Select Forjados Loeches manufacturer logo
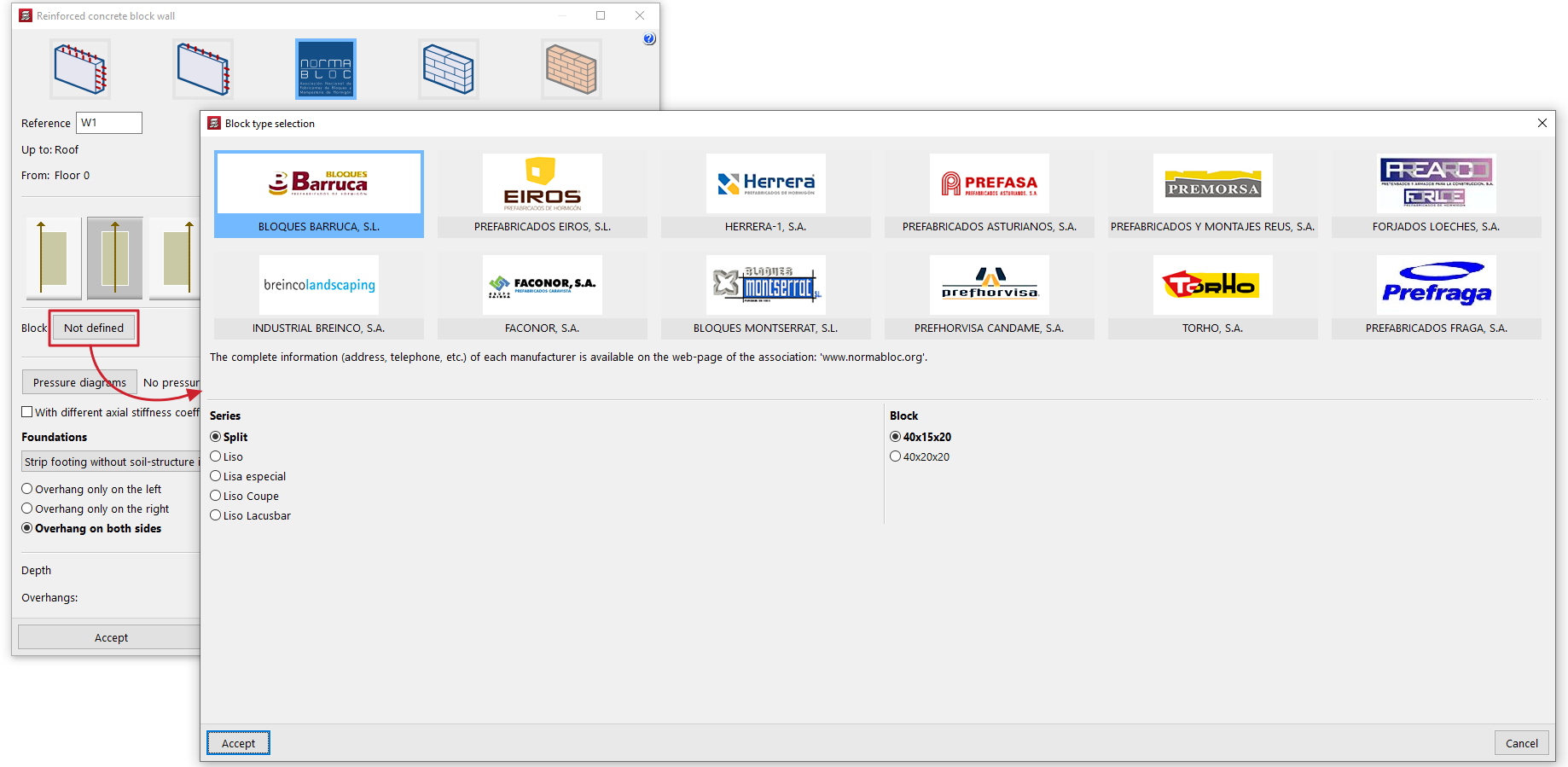The width and height of the screenshot is (1568, 767). 1437,183
